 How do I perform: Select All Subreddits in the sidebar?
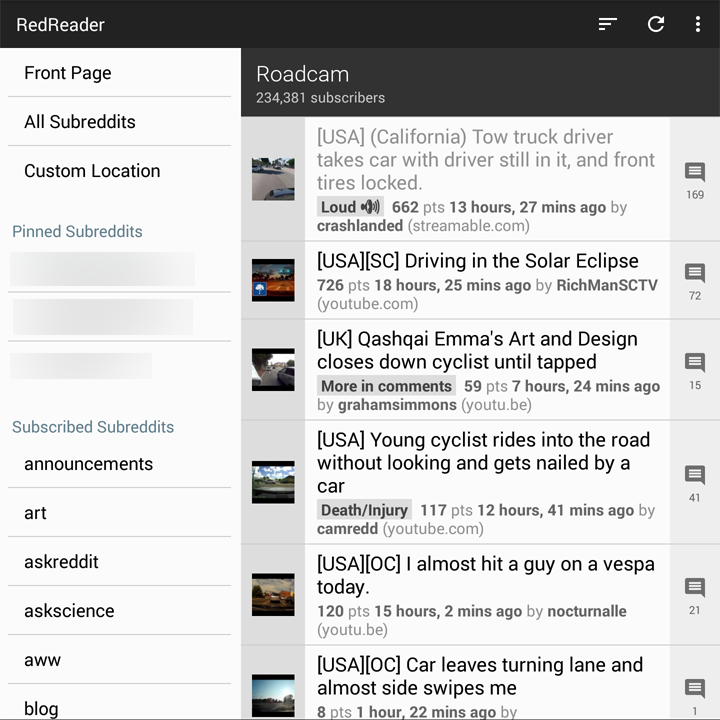[x=119, y=122]
